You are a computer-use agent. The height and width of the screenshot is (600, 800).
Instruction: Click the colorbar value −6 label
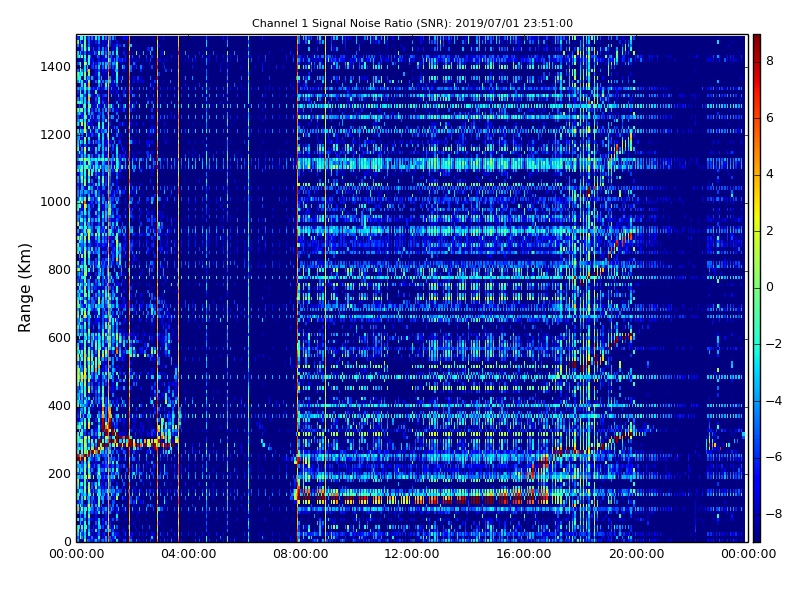pyautogui.click(x=774, y=457)
